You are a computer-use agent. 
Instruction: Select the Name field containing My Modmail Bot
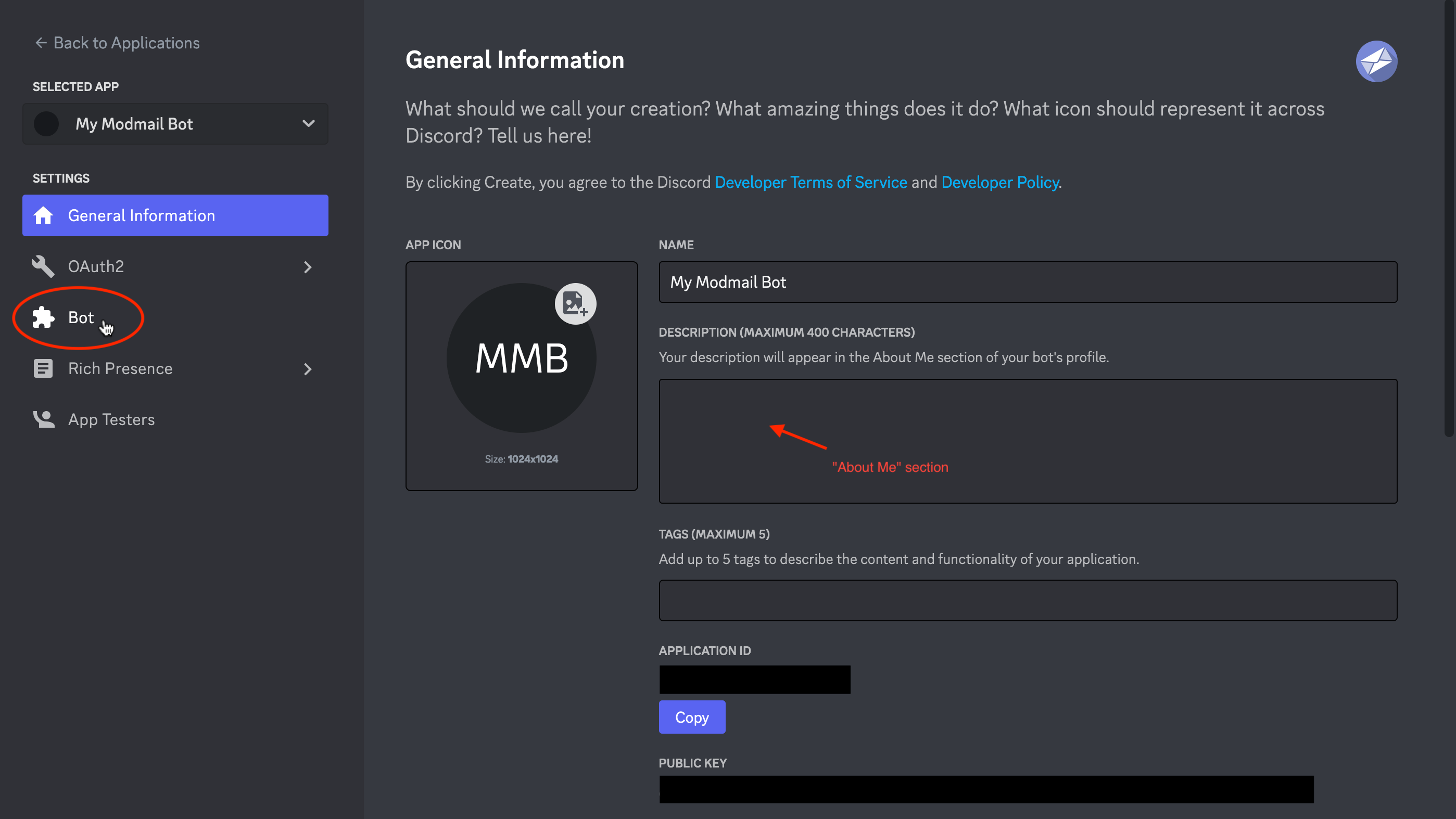[1026, 282]
